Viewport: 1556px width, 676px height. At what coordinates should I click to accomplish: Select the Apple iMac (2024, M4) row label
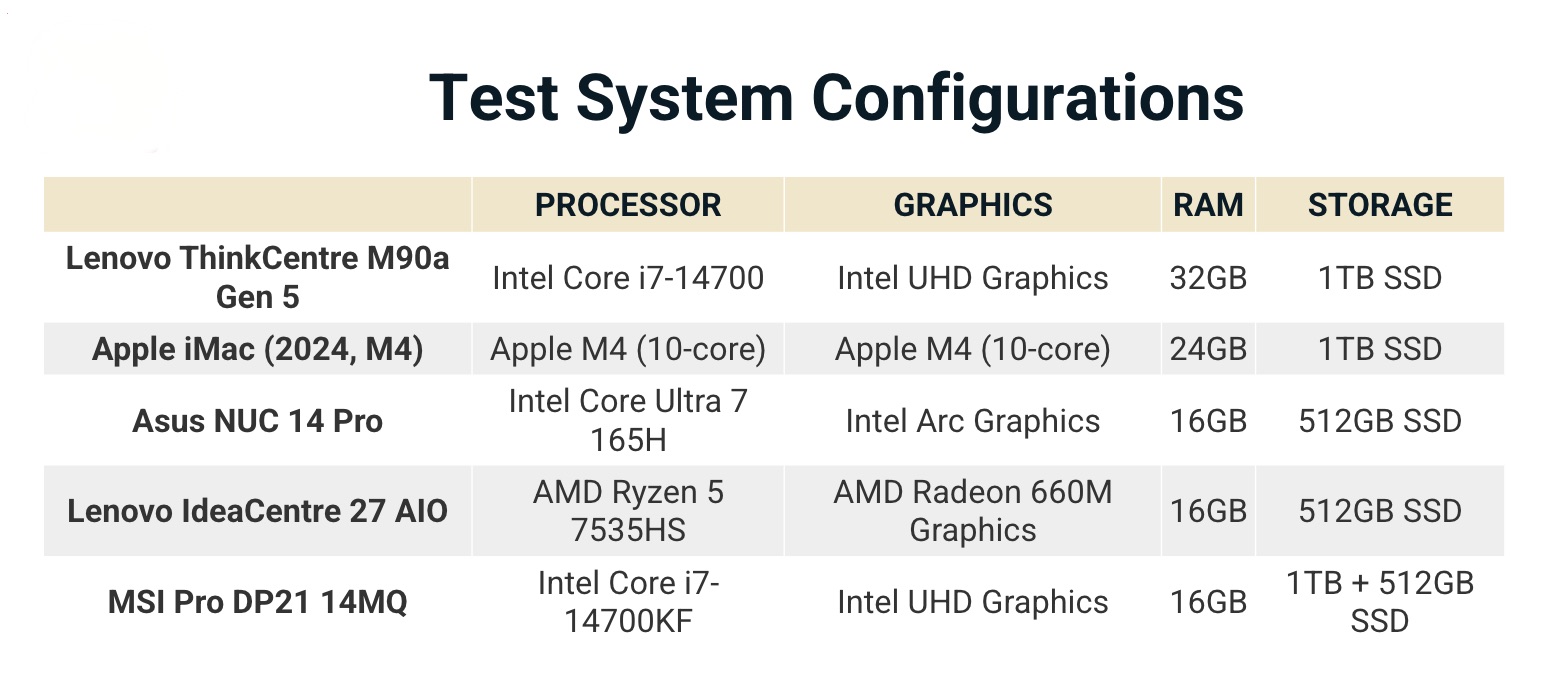pyautogui.click(x=258, y=349)
